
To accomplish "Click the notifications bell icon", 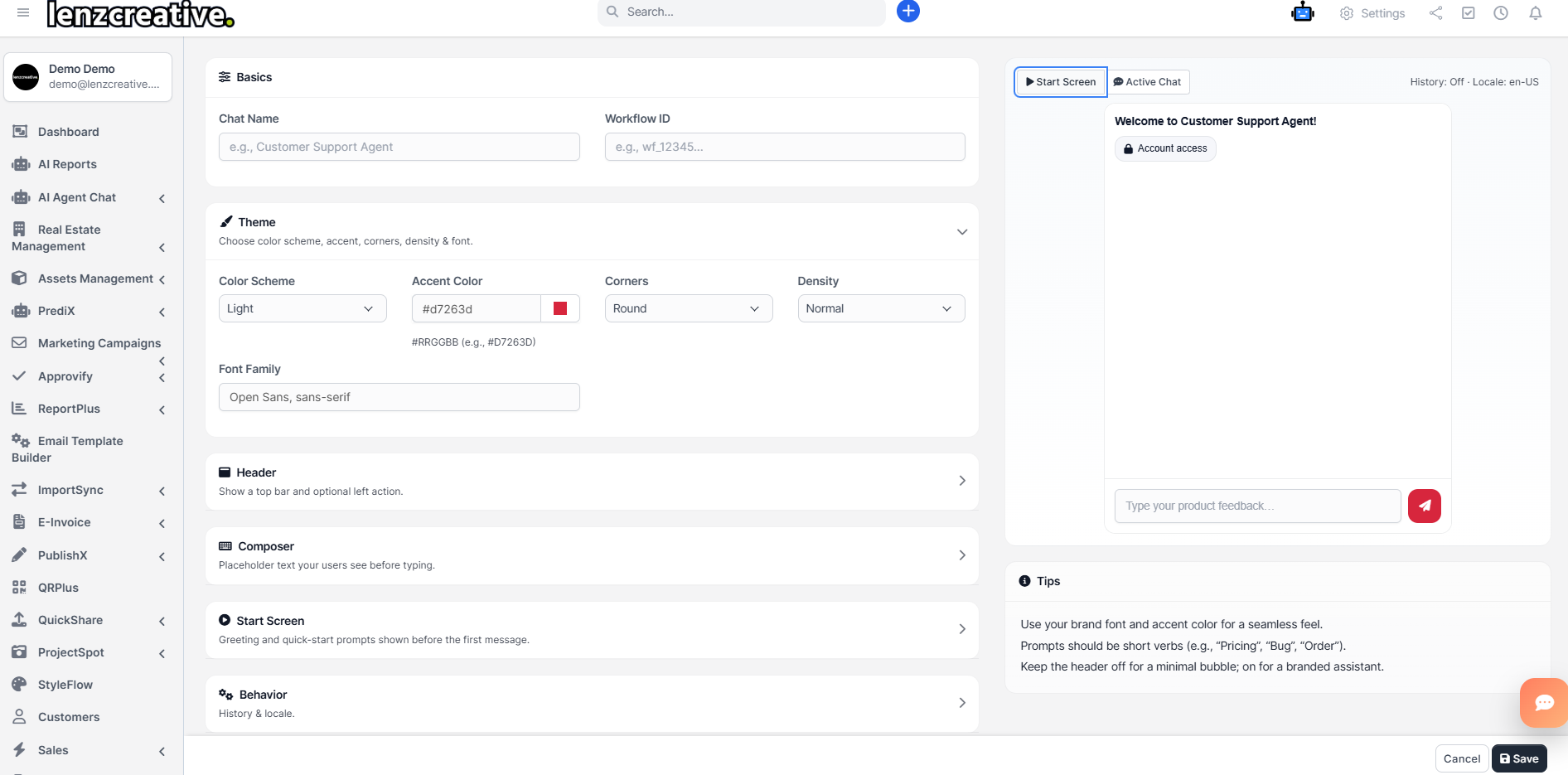I will pos(1535,13).
